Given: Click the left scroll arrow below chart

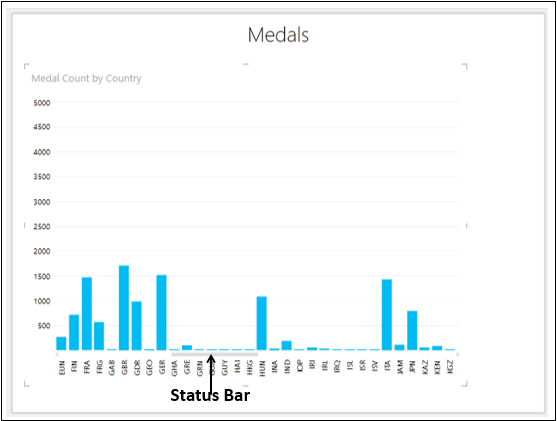Looking at the screenshot, I should tap(57, 354).
